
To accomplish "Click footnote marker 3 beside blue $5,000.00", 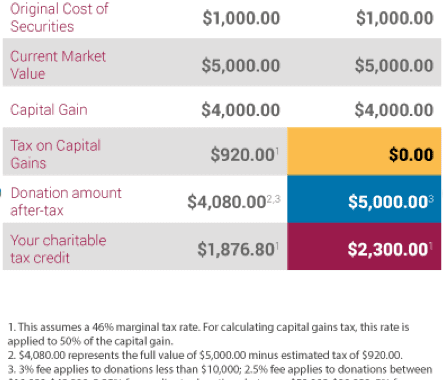I will click(x=431, y=199).
